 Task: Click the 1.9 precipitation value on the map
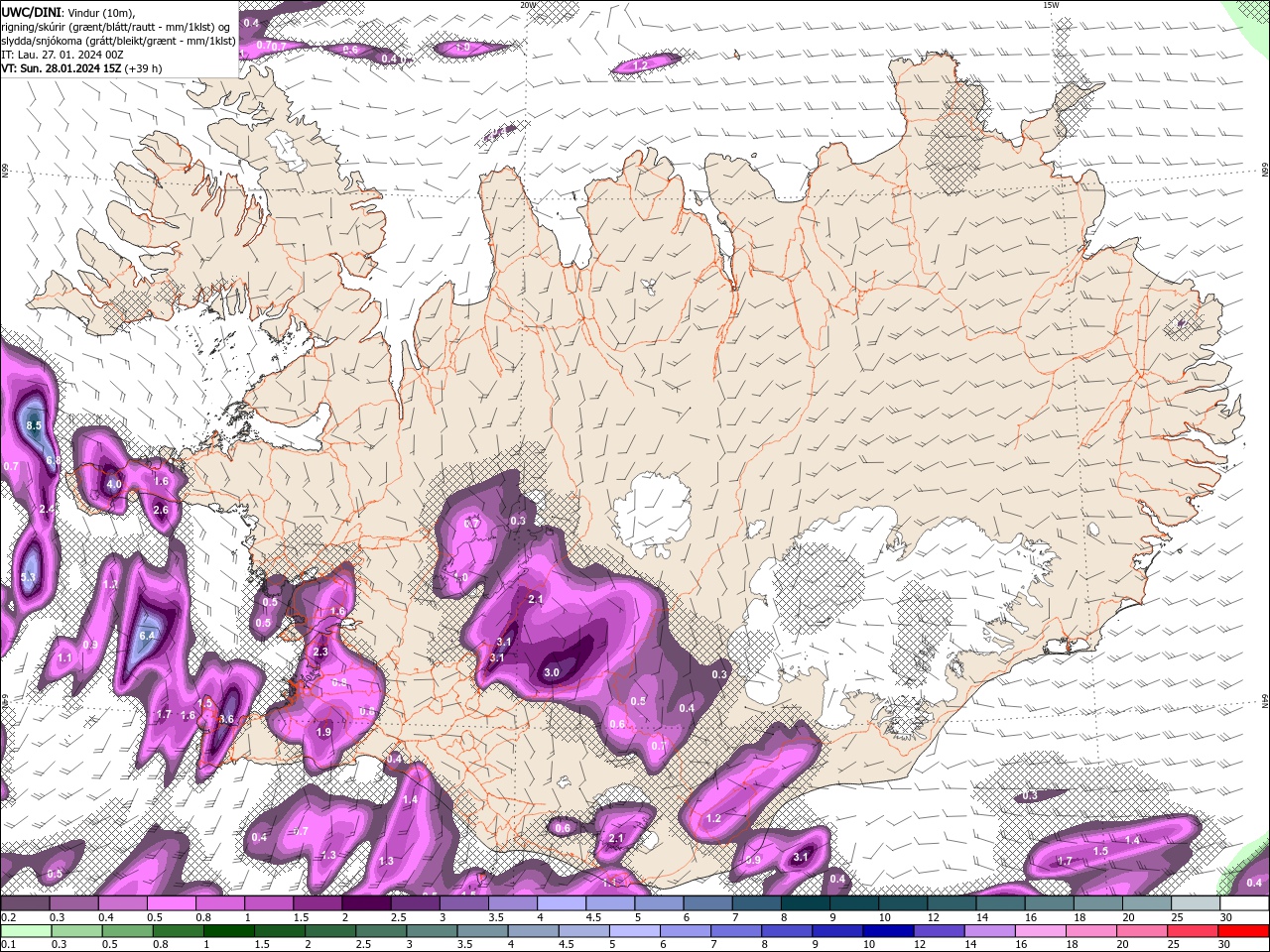[323, 732]
